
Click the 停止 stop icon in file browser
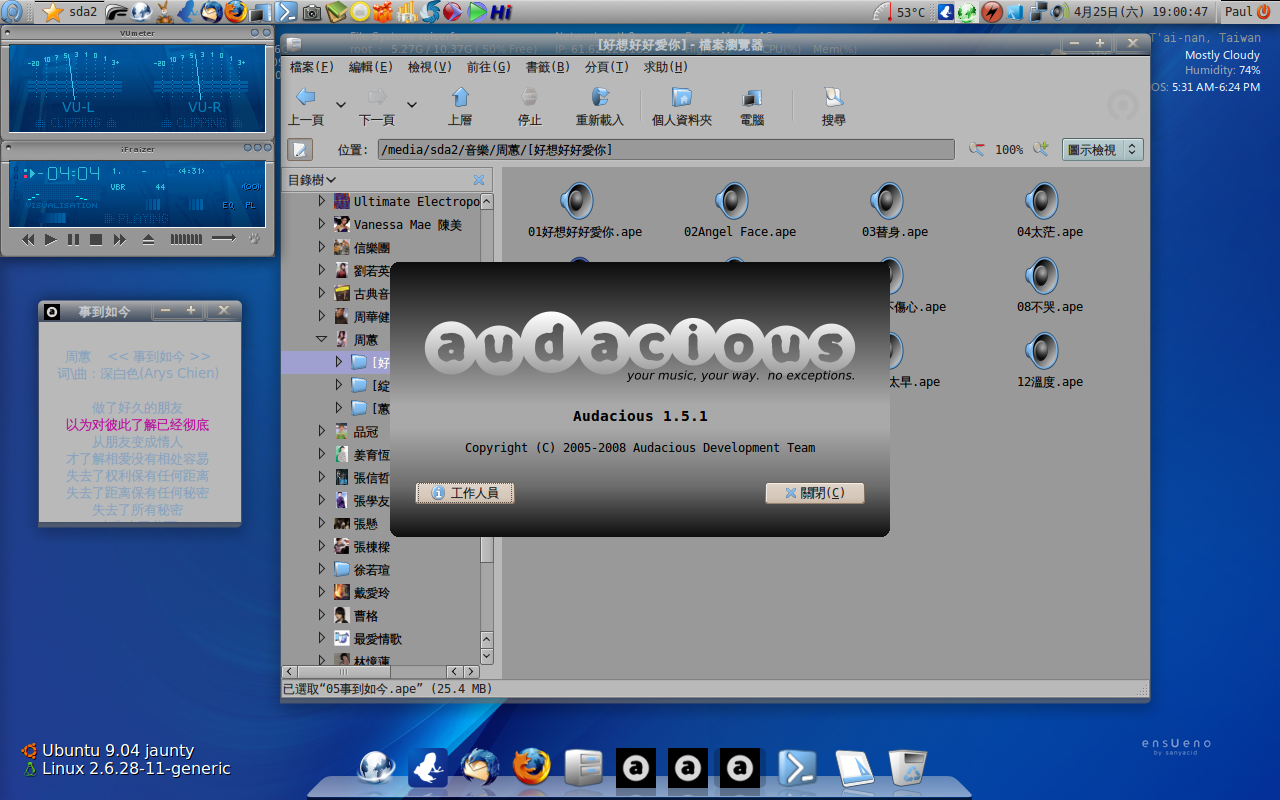(x=530, y=97)
